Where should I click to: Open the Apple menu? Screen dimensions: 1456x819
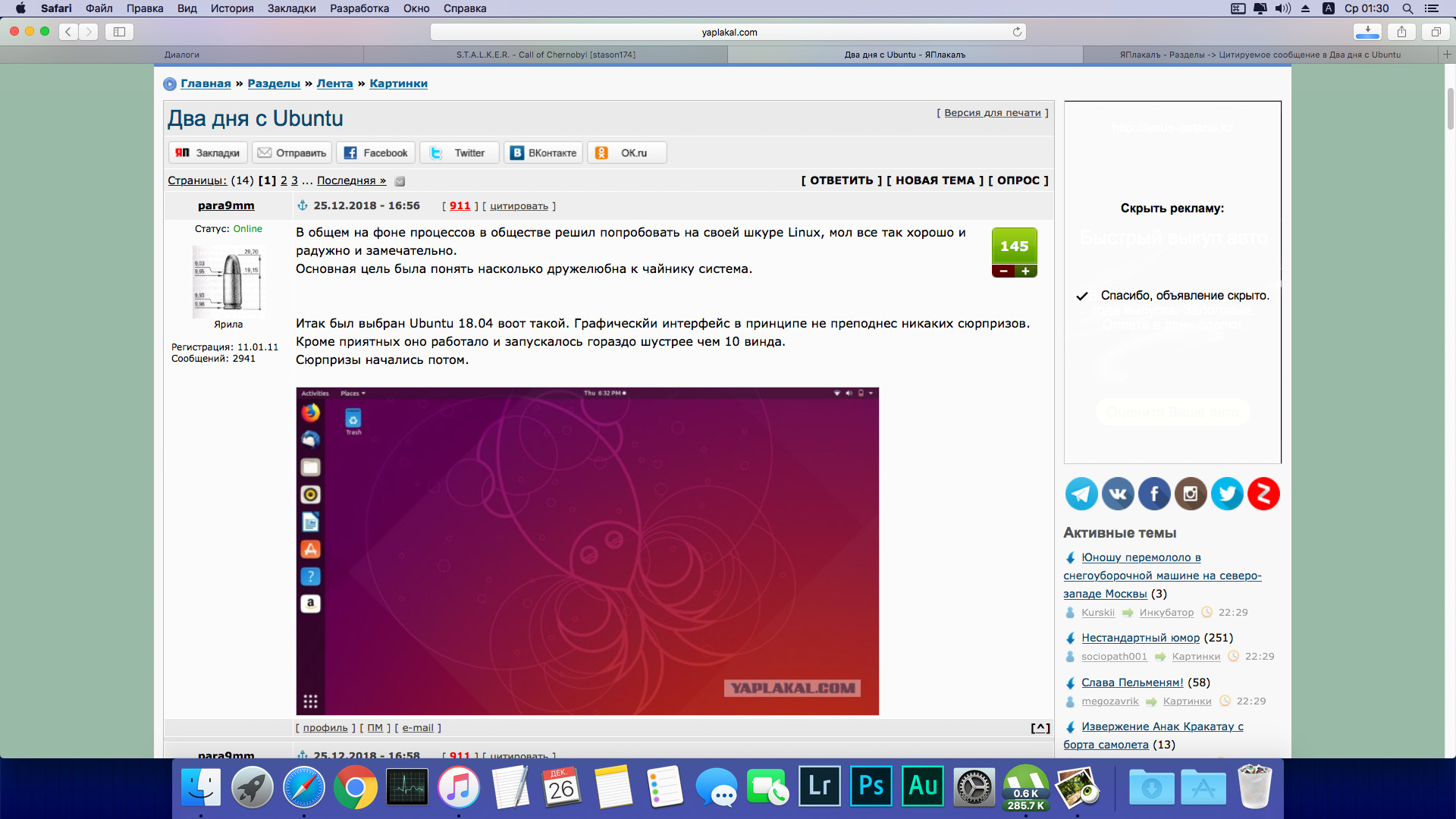20,8
